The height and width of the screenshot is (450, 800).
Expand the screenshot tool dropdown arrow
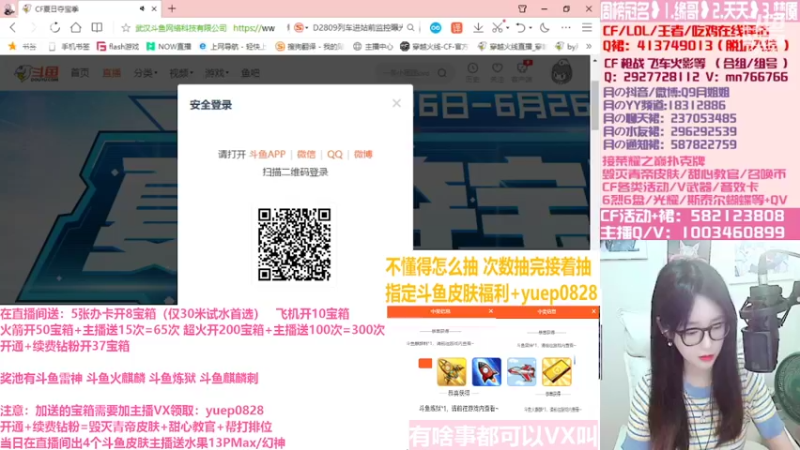tap(507, 28)
